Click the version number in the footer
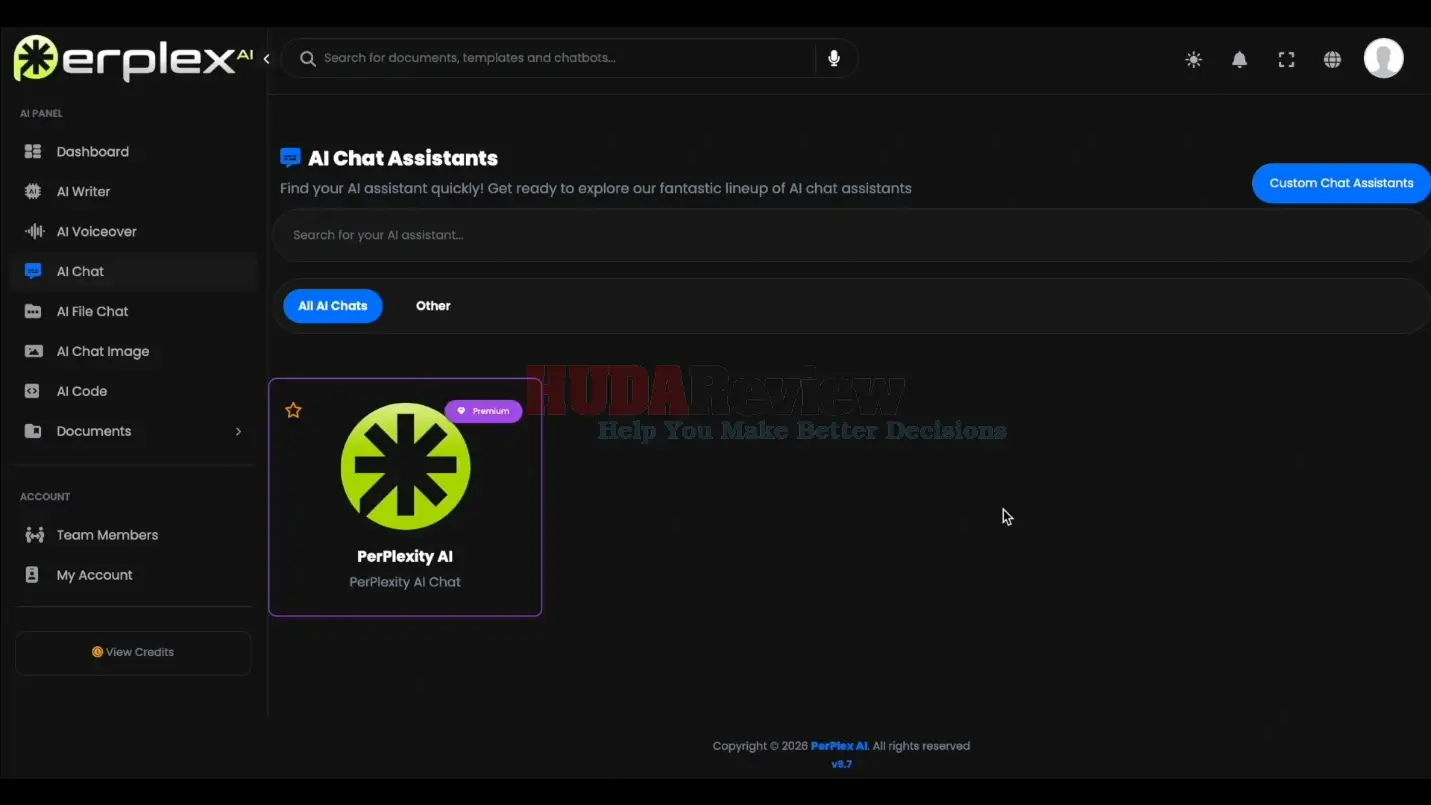 coord(842,764)
